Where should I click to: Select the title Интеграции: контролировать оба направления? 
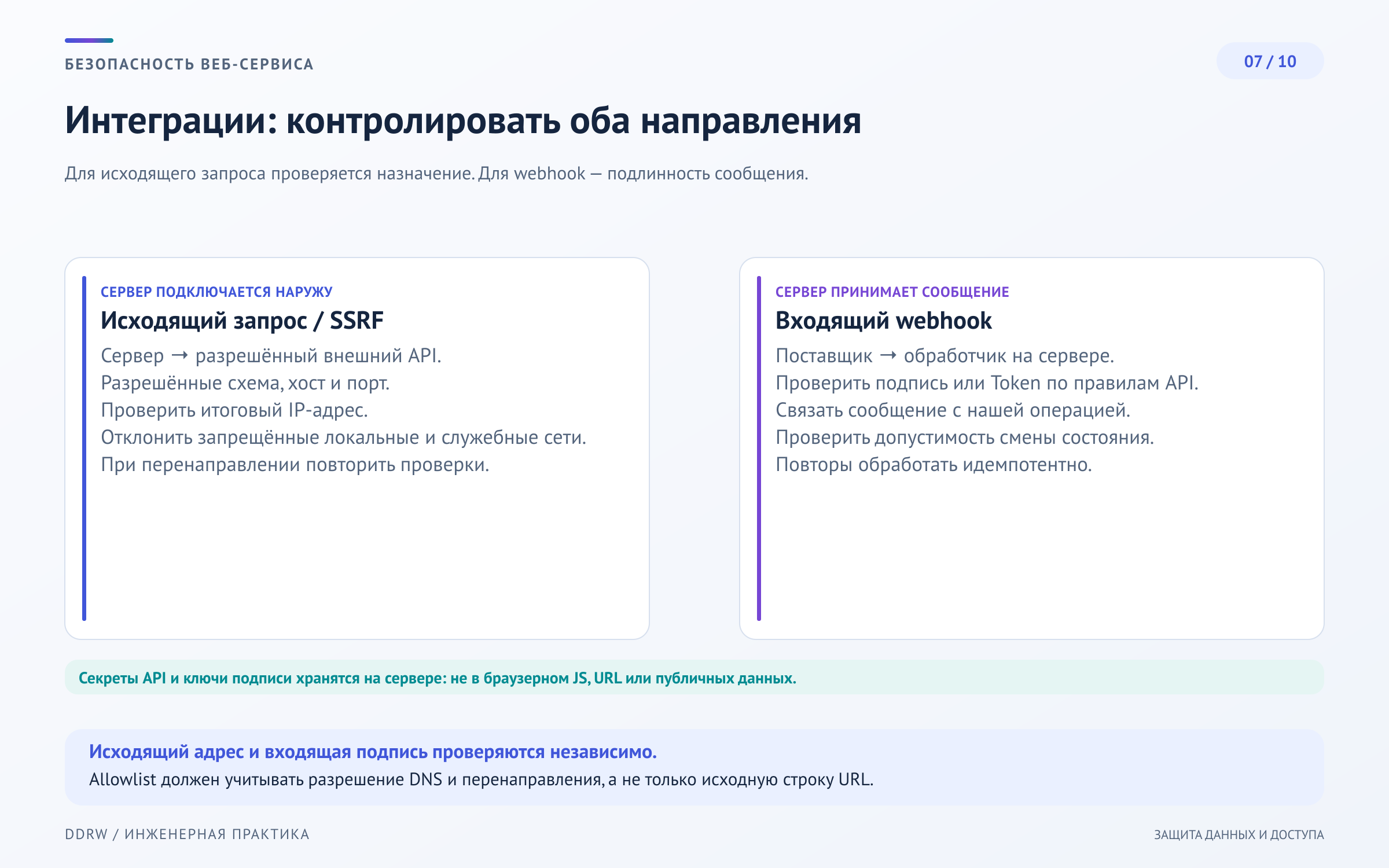click(x=463, y=120)
